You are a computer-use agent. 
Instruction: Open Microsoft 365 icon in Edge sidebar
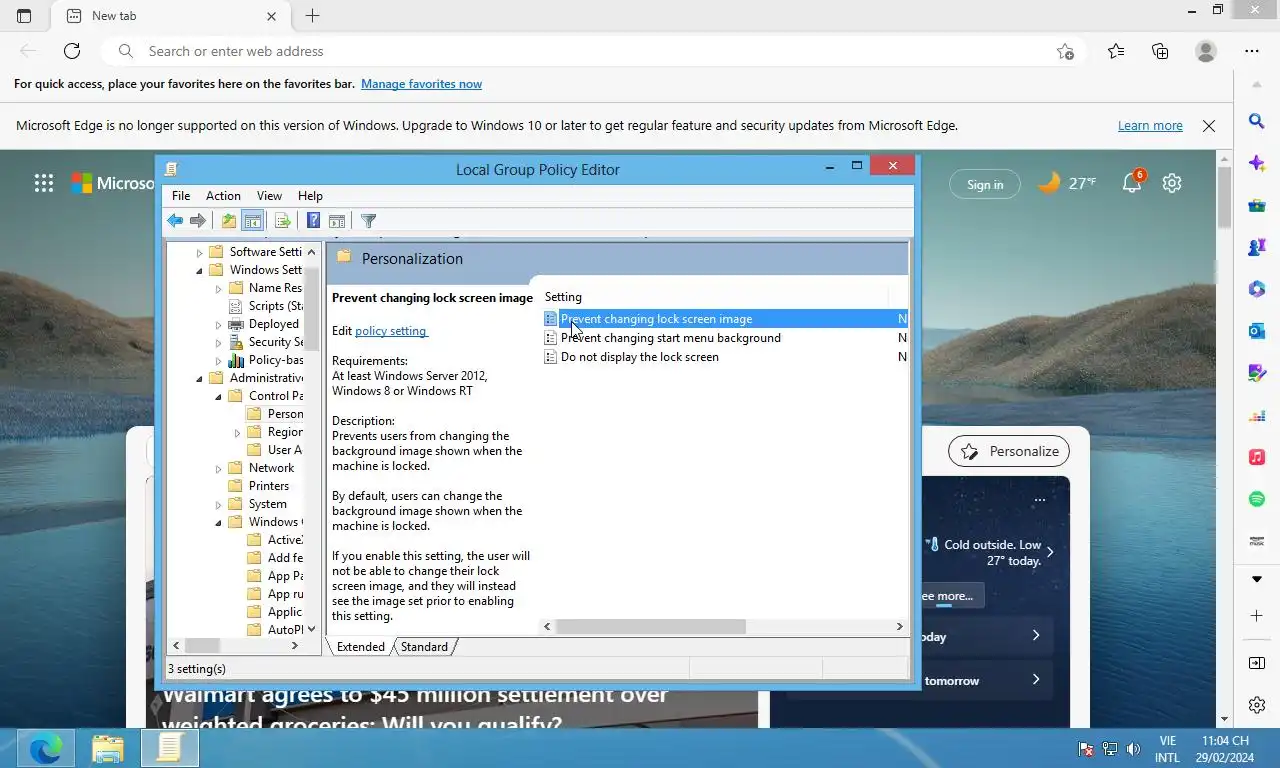coord(1257,289)
